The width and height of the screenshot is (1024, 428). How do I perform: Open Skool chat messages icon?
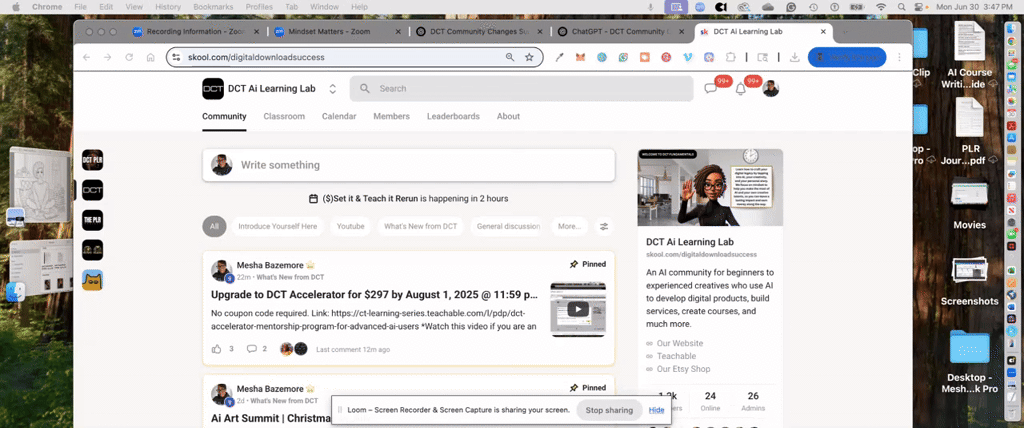tap(711, 89)
